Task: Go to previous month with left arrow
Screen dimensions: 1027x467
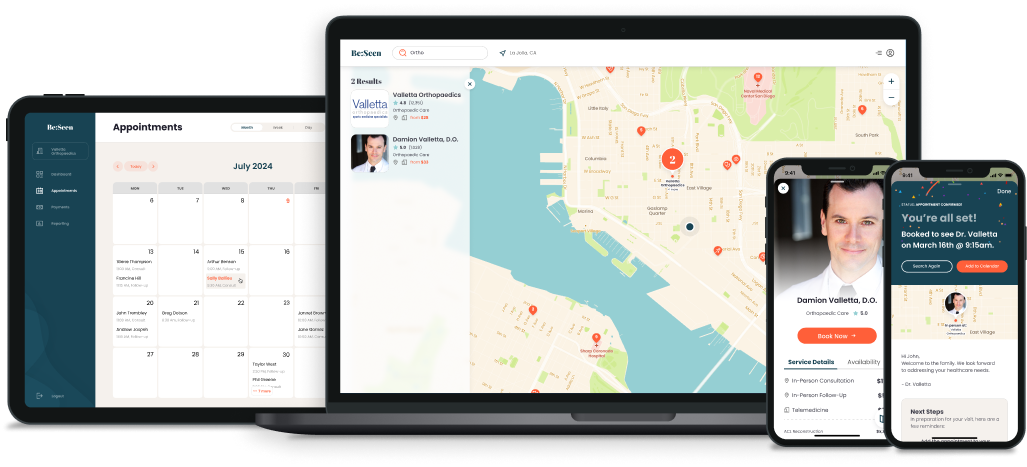Action: pyautogui.click(x=118, y=167)
